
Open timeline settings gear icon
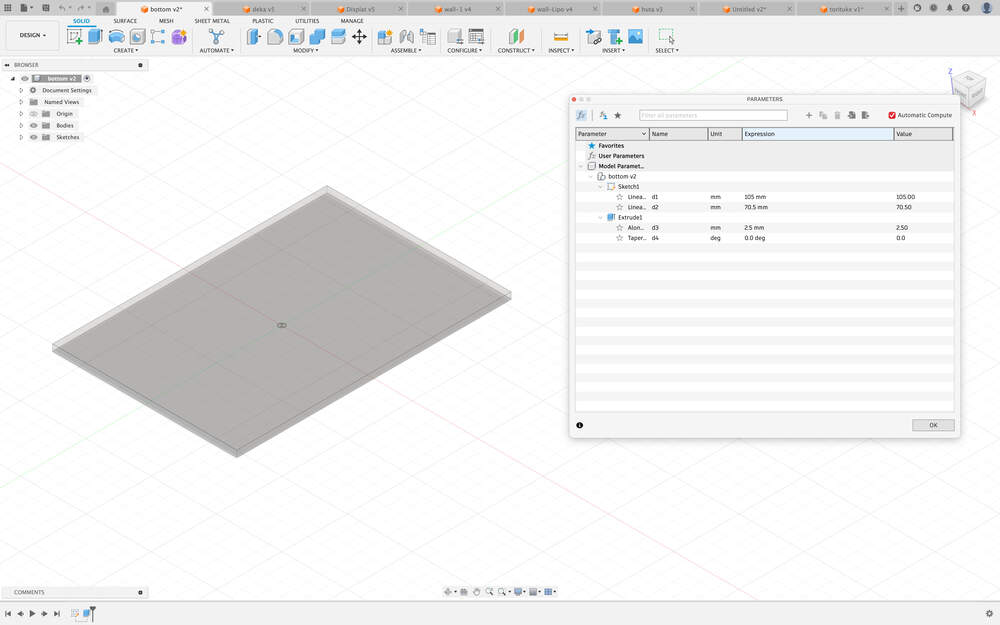[x=989, y=614]
